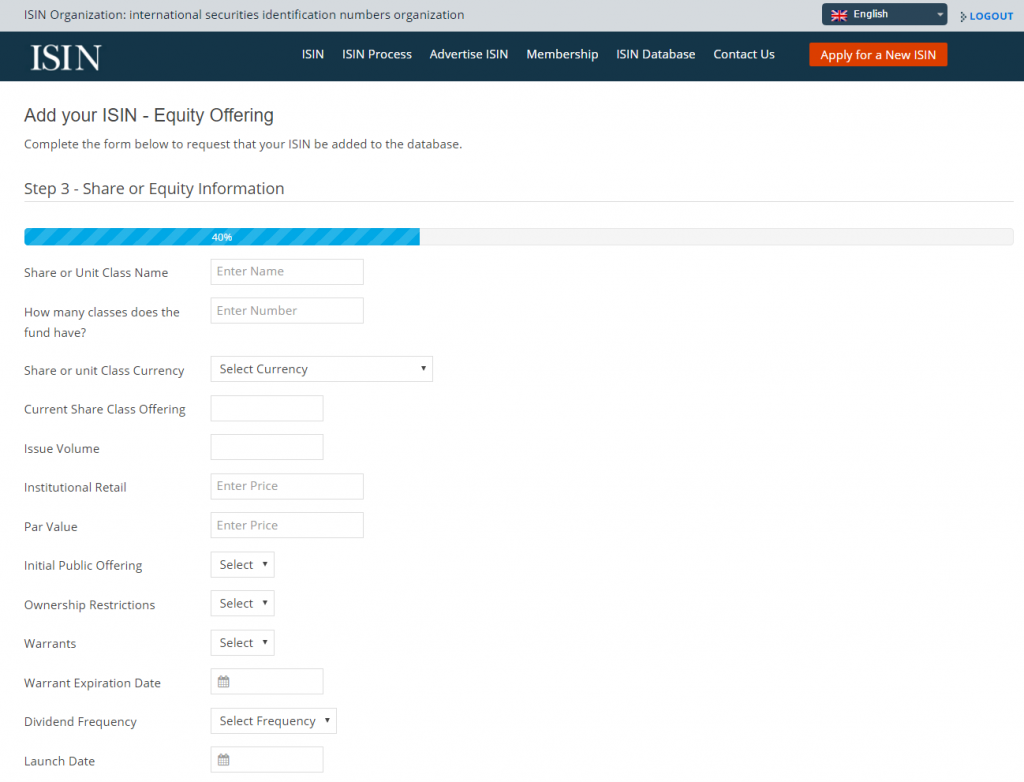The image size is (1024, 782).
Task: Open the Membership menu item
Action: click(x=562, y=54)
